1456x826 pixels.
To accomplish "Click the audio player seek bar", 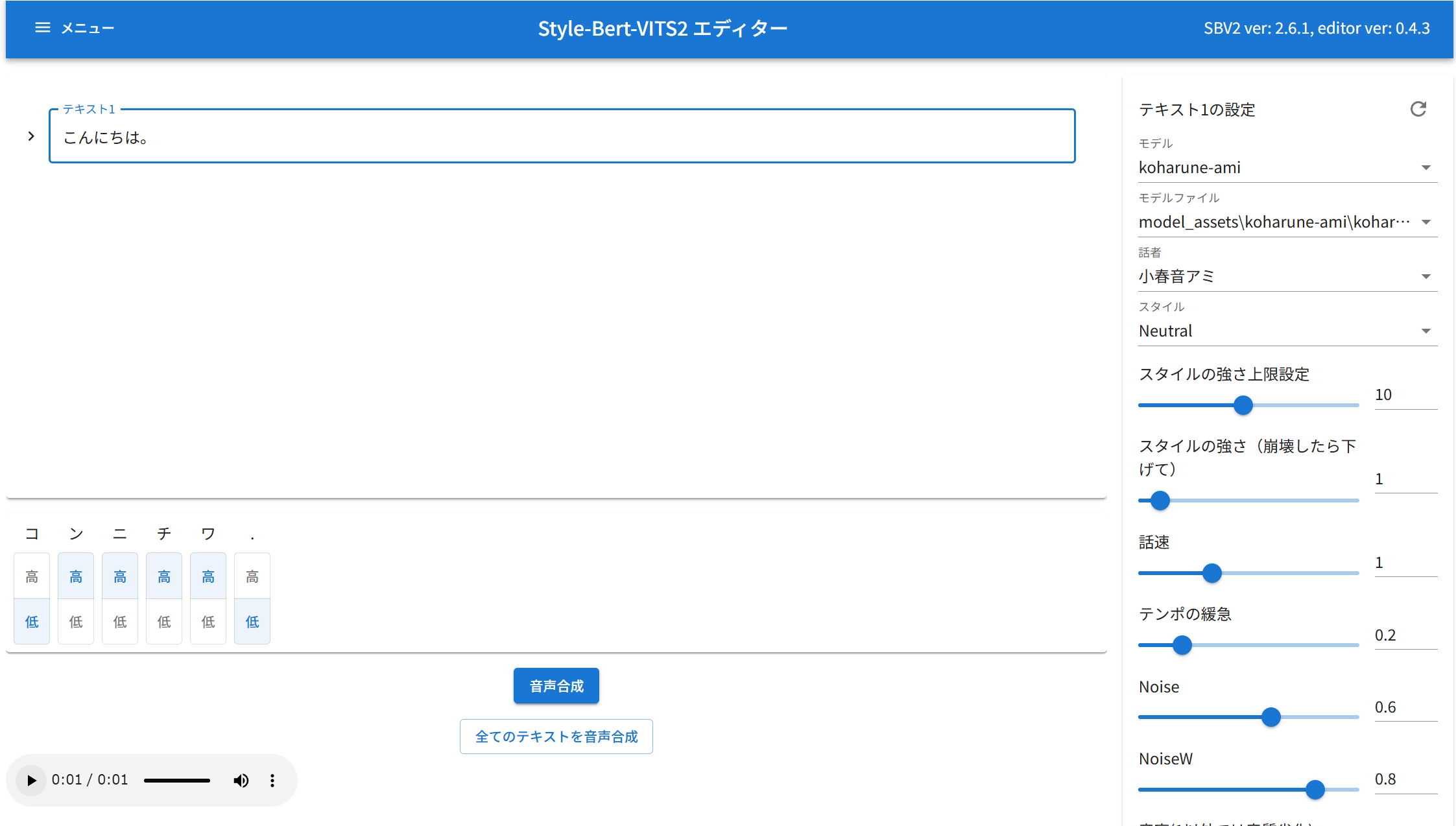I will 176,781.
